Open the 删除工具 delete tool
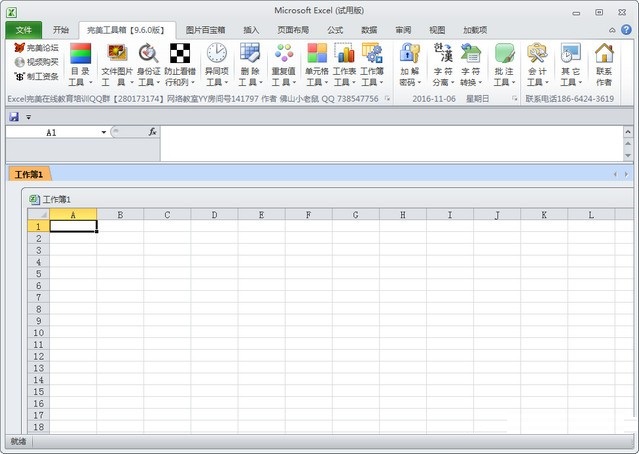 tap(250, 65)
